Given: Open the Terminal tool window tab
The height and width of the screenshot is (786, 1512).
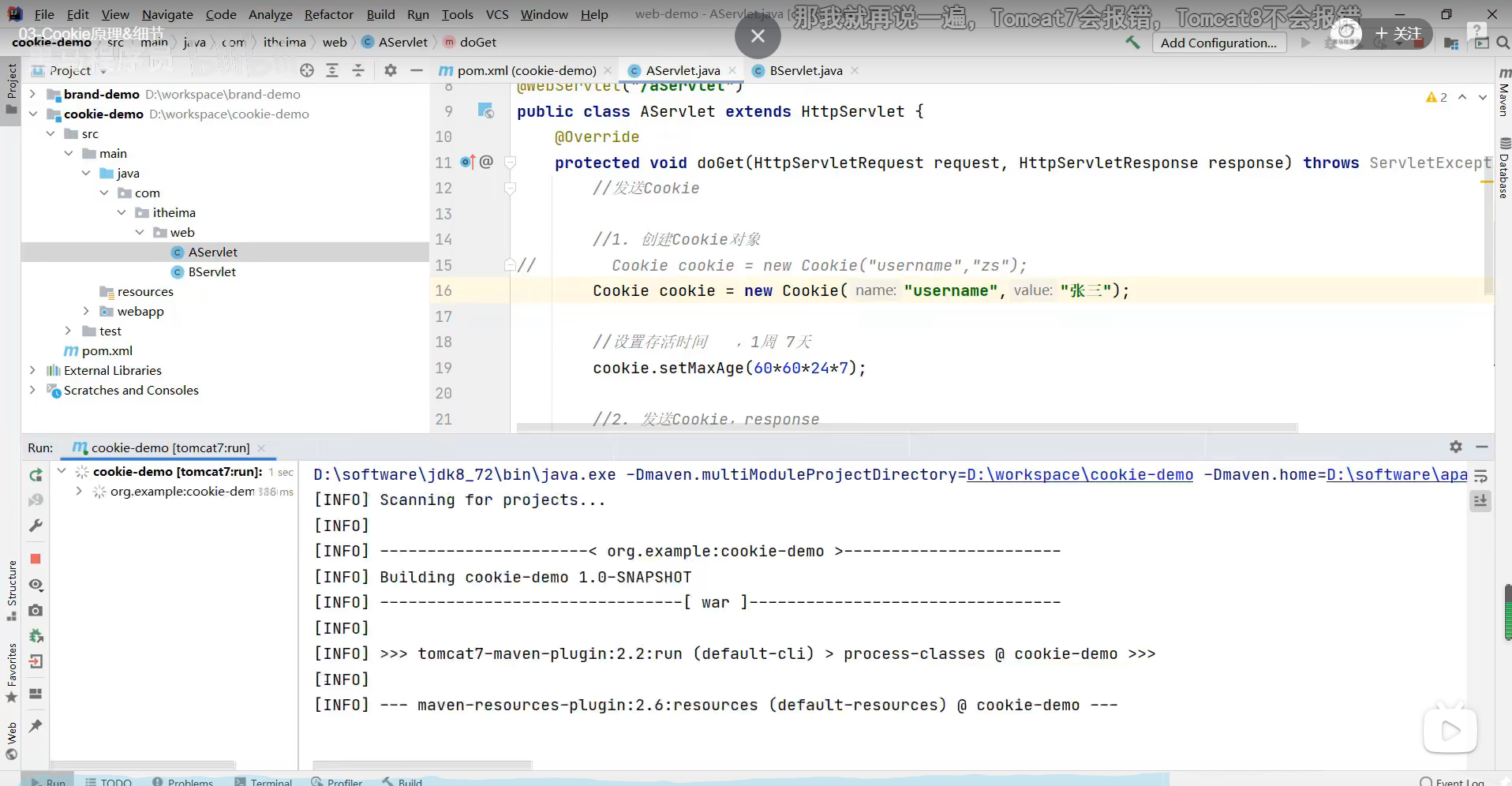Looking at the screenshot, I should point(264,780).
